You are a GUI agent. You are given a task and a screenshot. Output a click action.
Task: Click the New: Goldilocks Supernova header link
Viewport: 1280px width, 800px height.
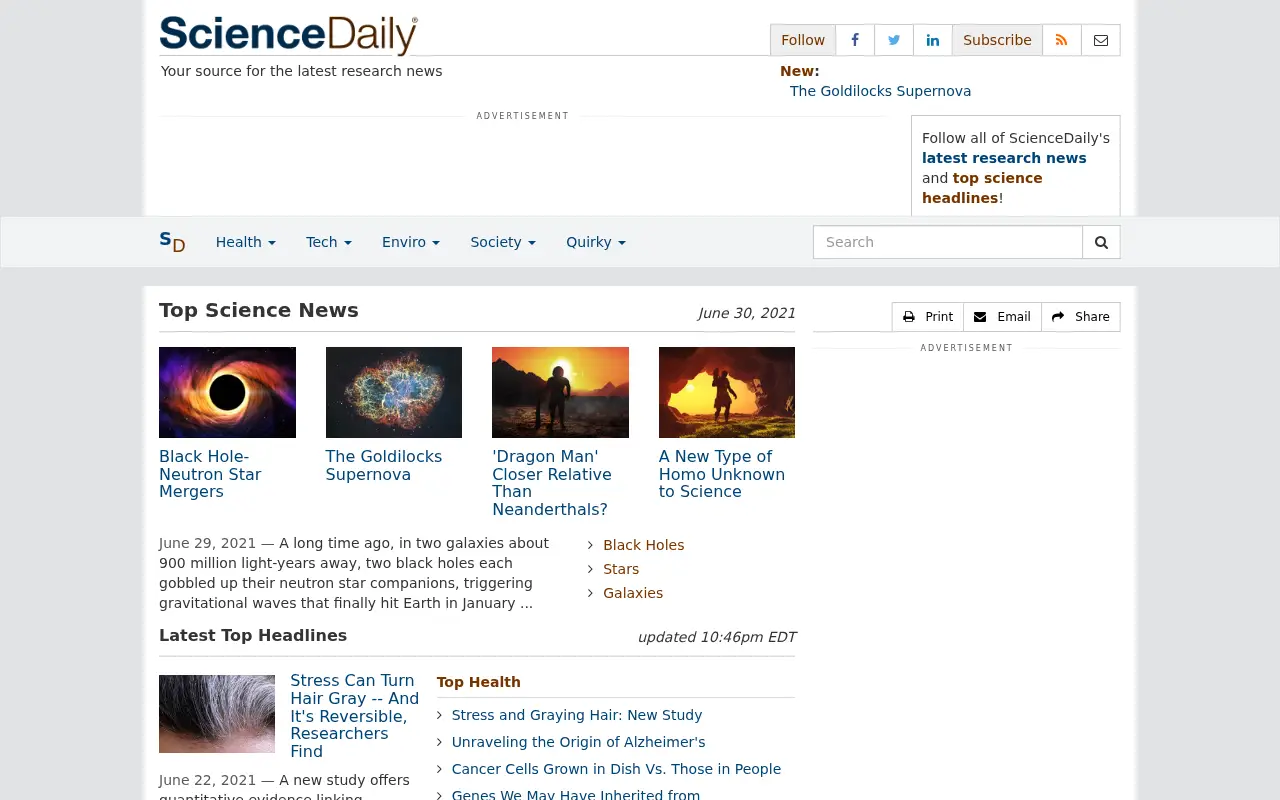click(x=880, y=91)
